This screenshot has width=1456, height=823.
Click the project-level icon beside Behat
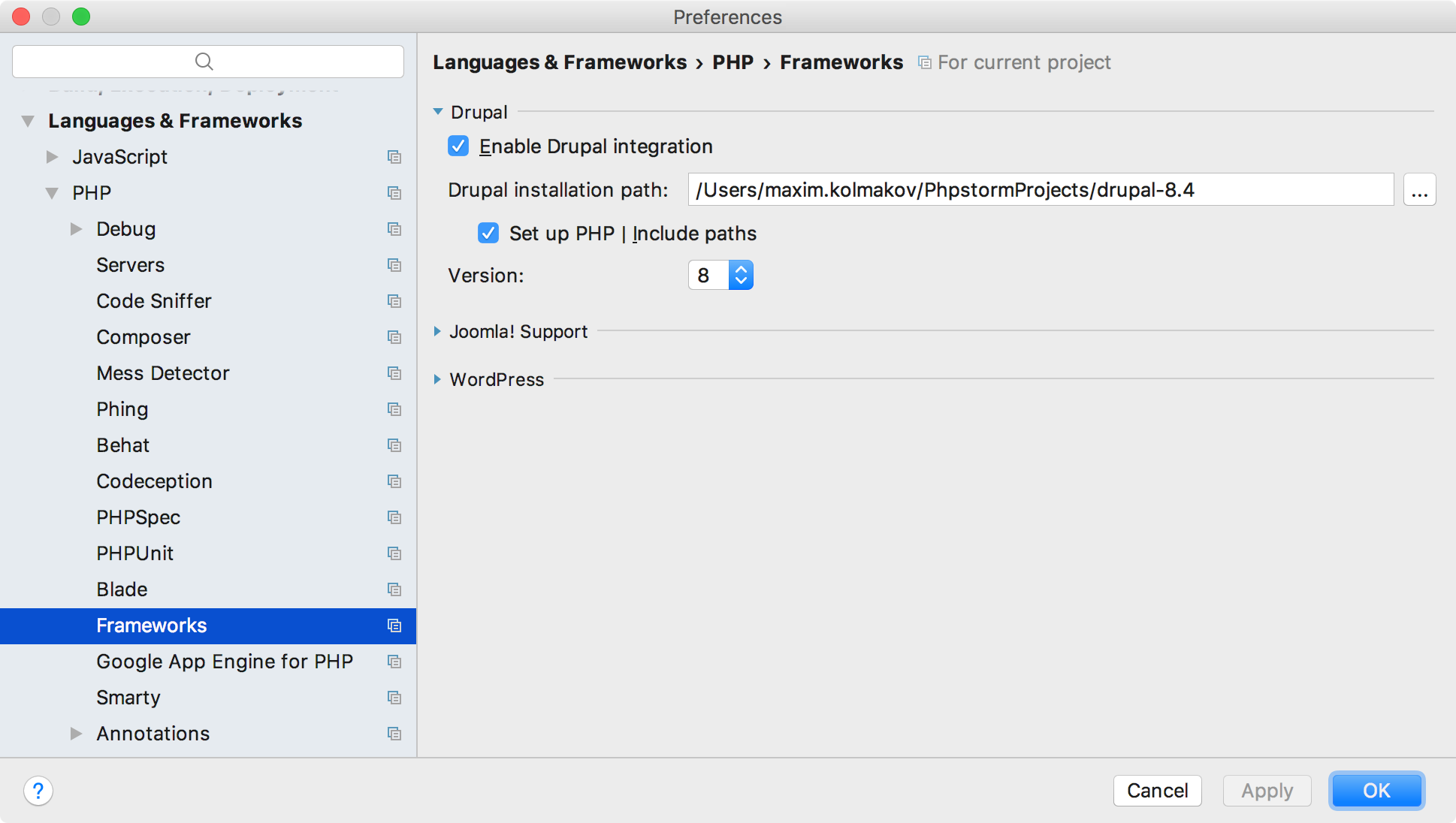[394, 445]
